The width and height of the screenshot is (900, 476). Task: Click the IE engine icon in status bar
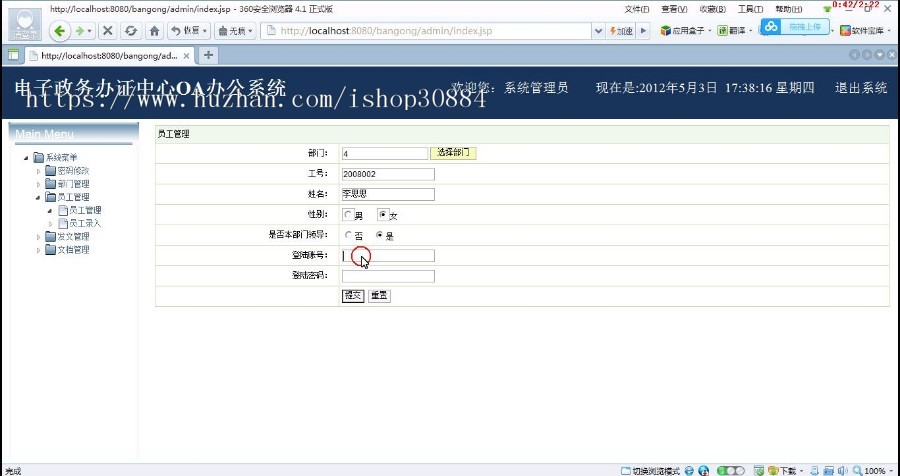point(689,471)
